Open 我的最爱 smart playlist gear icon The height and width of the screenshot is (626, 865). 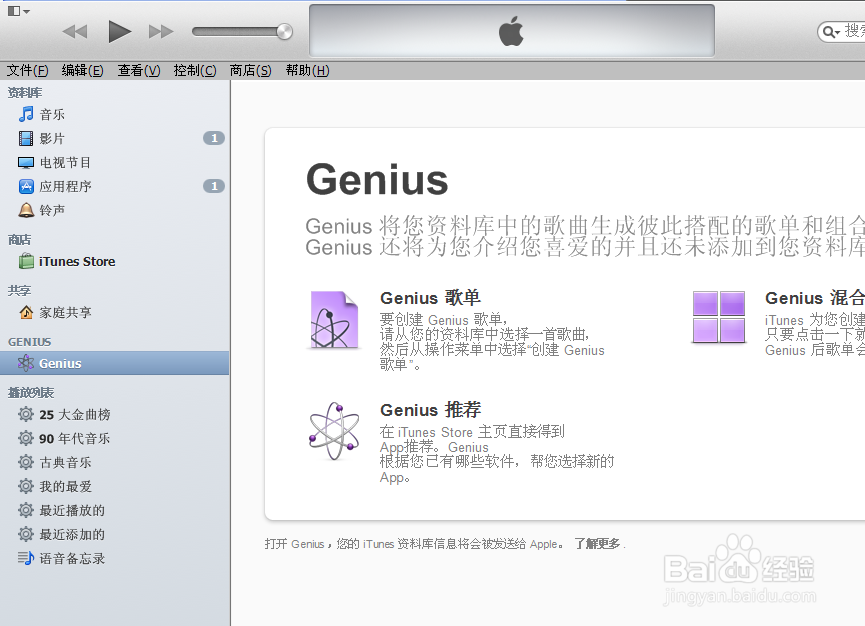26,486
